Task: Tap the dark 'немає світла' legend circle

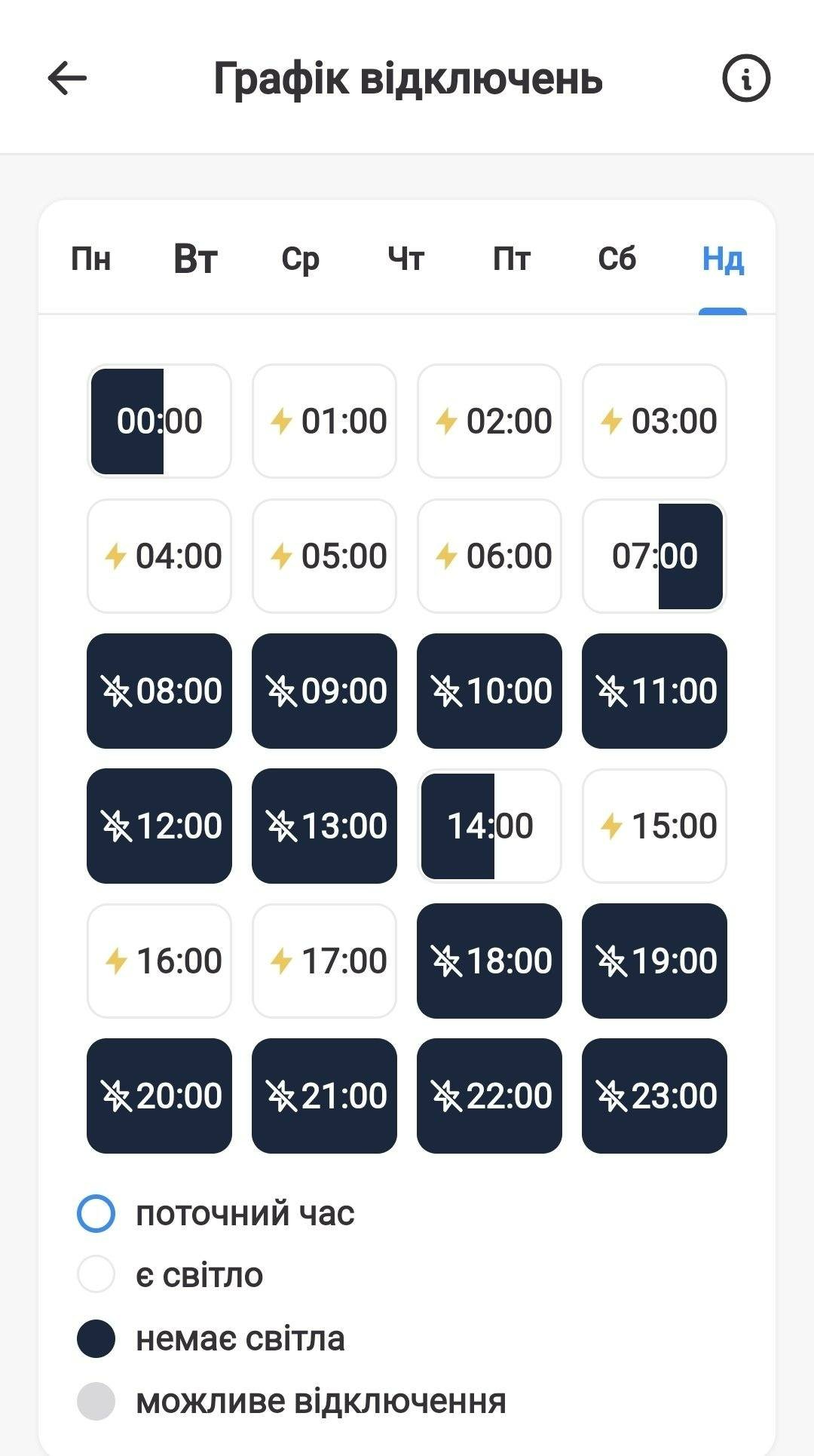Action: tap(96, 1339)
